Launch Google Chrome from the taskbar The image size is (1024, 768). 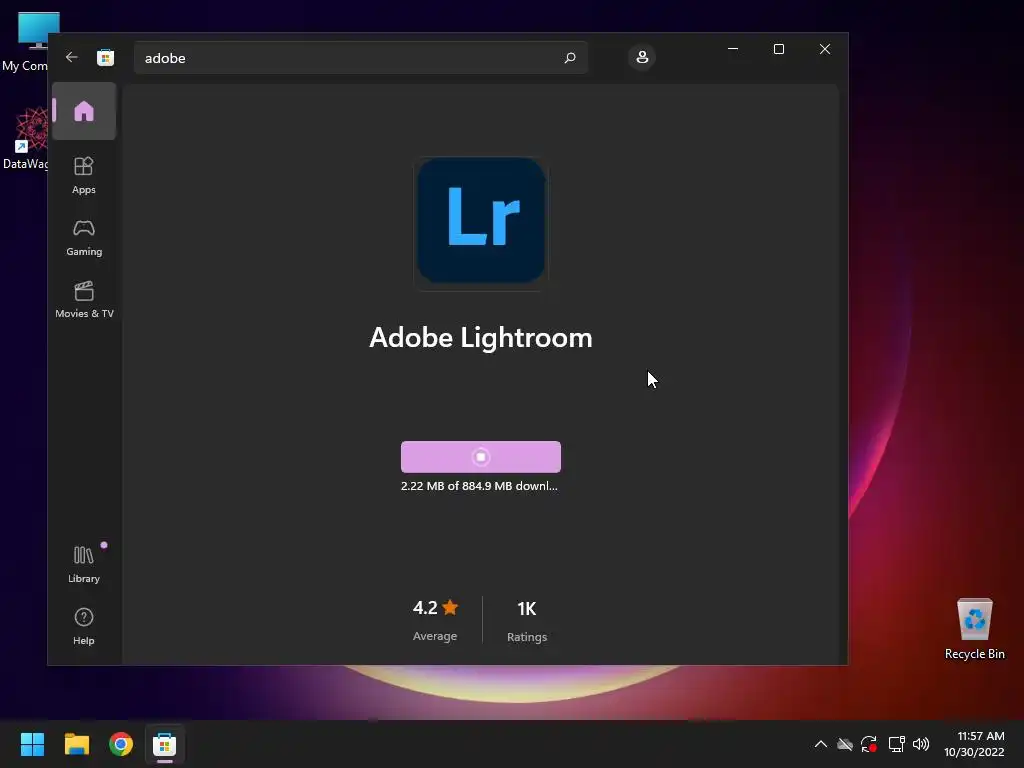[121, 744]
